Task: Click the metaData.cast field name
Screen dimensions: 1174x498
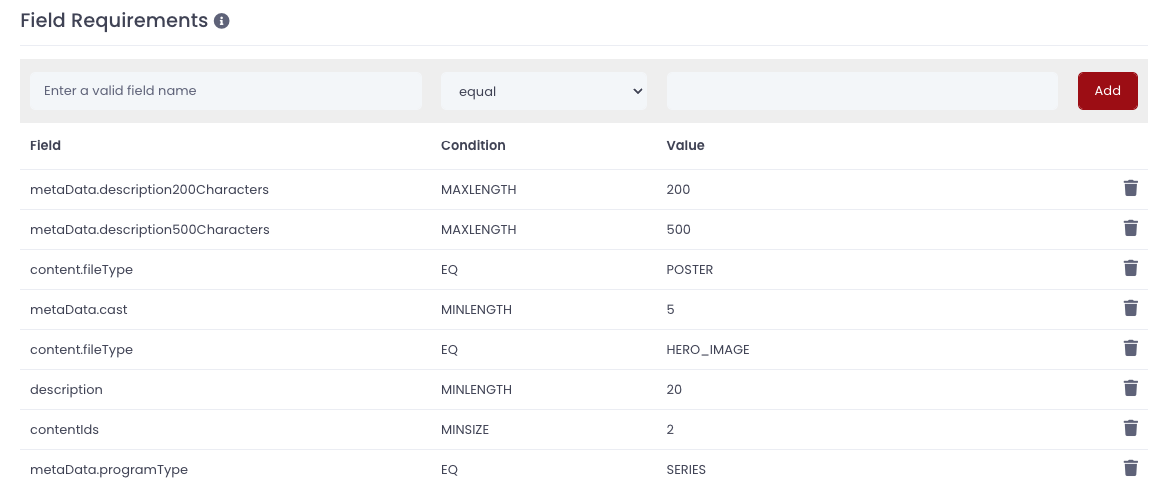Action: click(79, 309)
